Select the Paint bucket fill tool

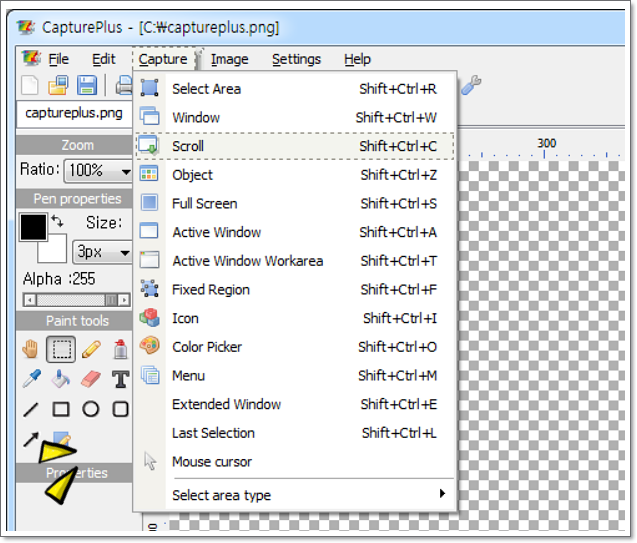click(x=61, y=379)
